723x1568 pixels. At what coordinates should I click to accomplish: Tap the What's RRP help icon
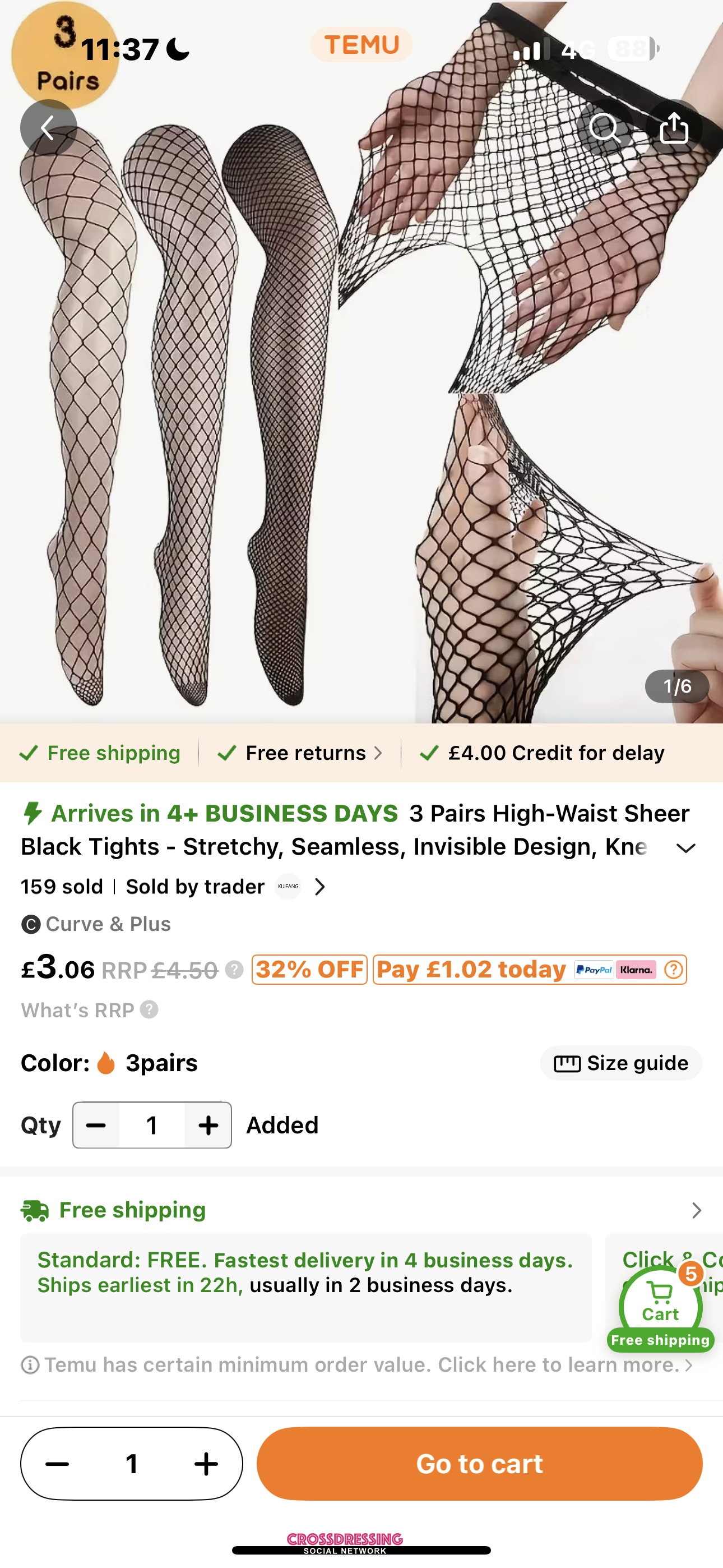[149, 1010]
